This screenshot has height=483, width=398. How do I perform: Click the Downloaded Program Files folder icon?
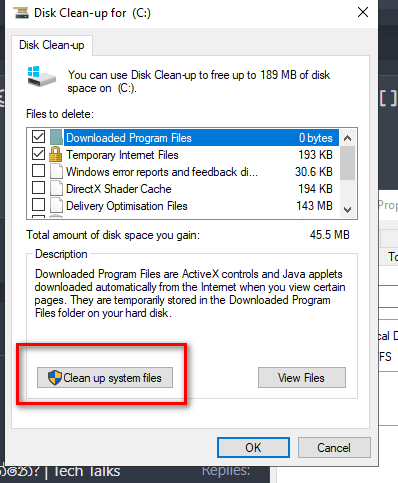coord(56,138)
